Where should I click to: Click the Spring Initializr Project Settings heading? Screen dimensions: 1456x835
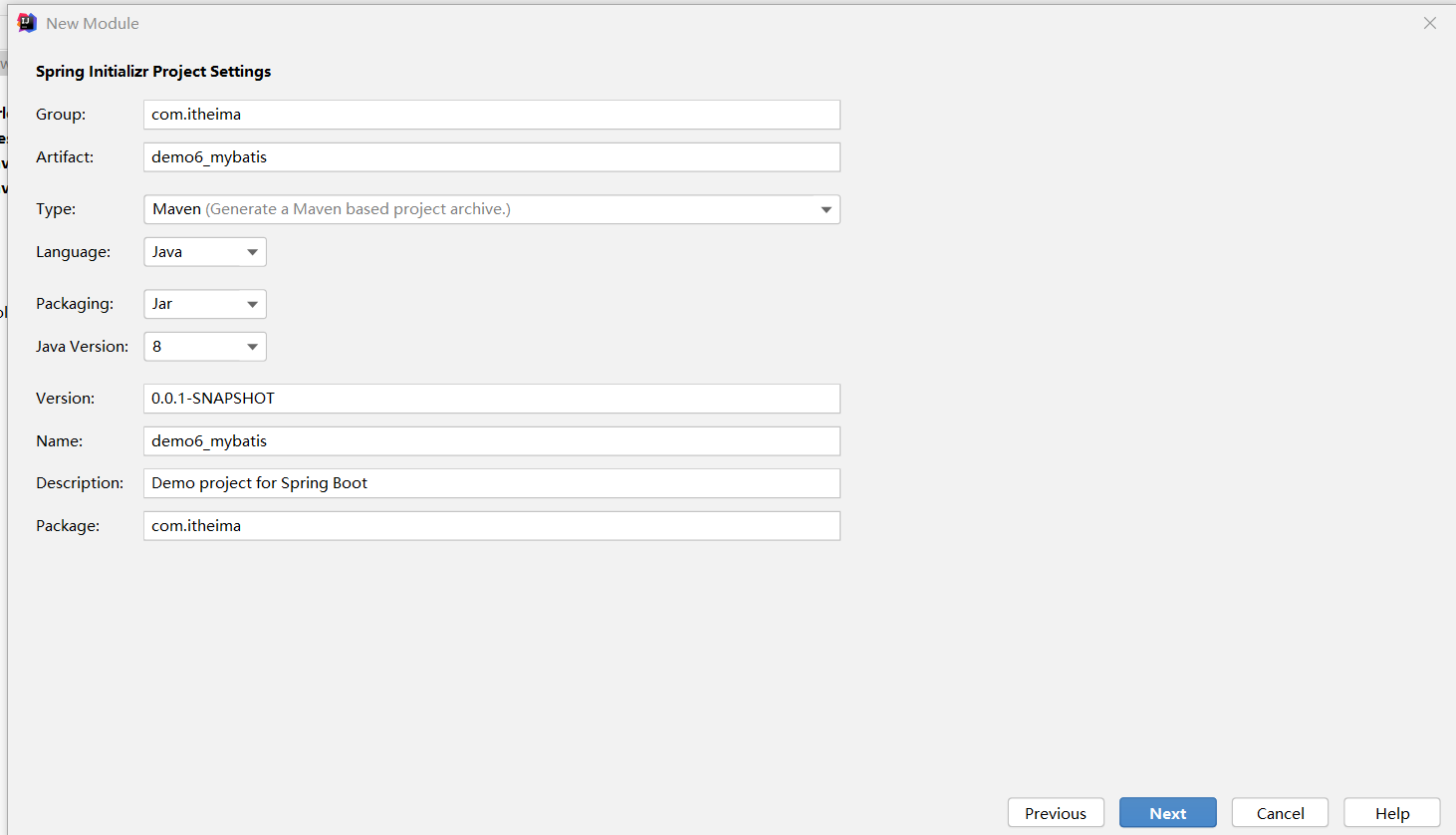click(153, 72)
